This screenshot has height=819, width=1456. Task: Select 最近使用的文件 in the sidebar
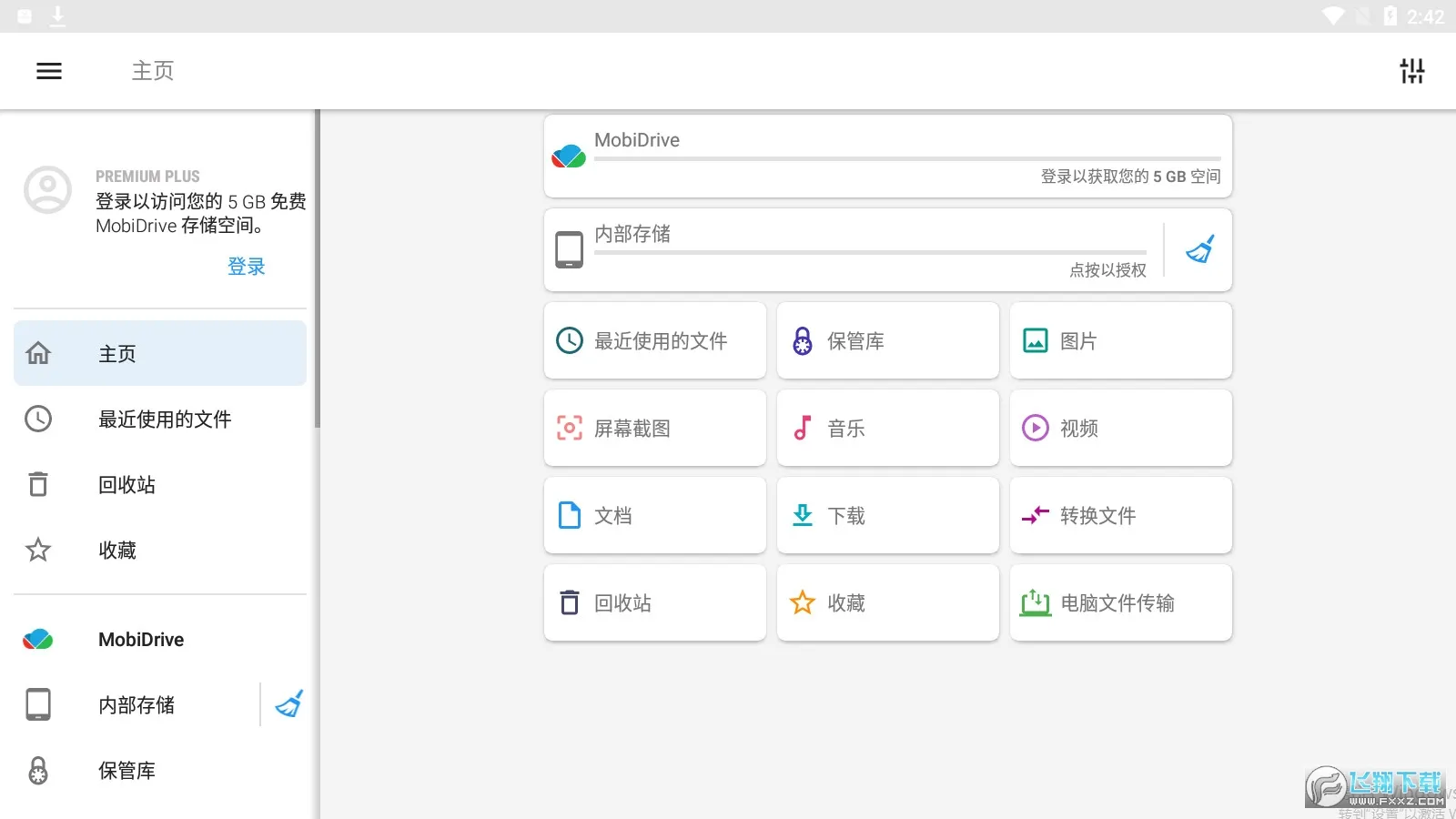tap(160, 419)
